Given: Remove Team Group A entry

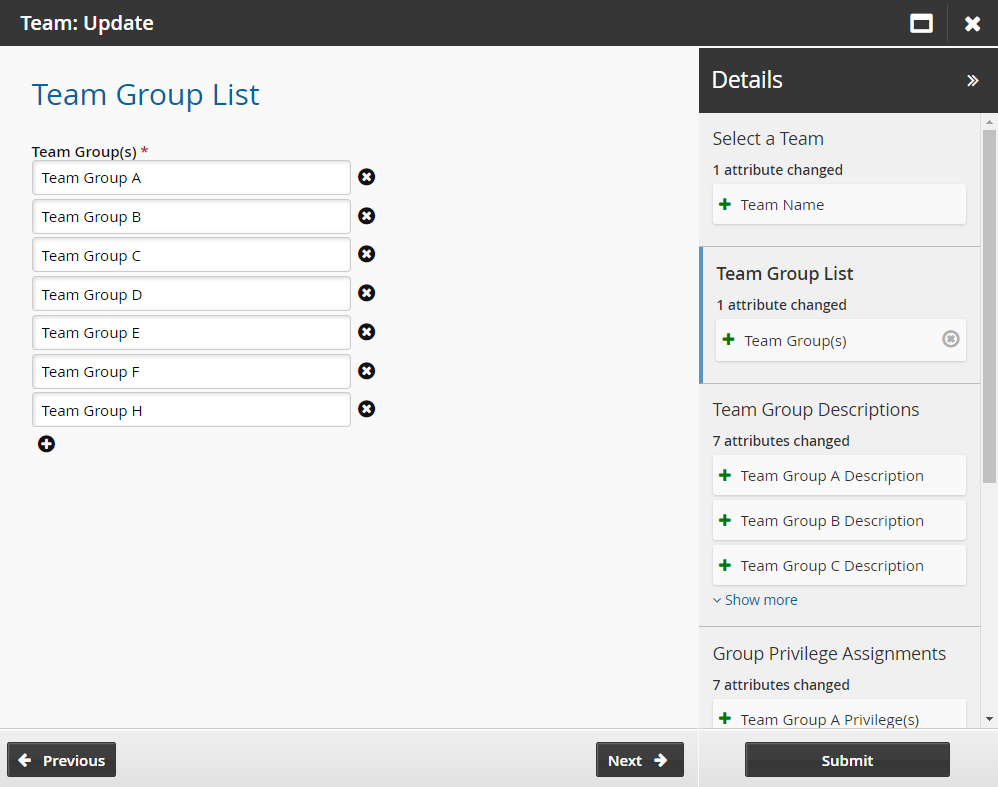Looking at the screenshot, I should 367,177.
